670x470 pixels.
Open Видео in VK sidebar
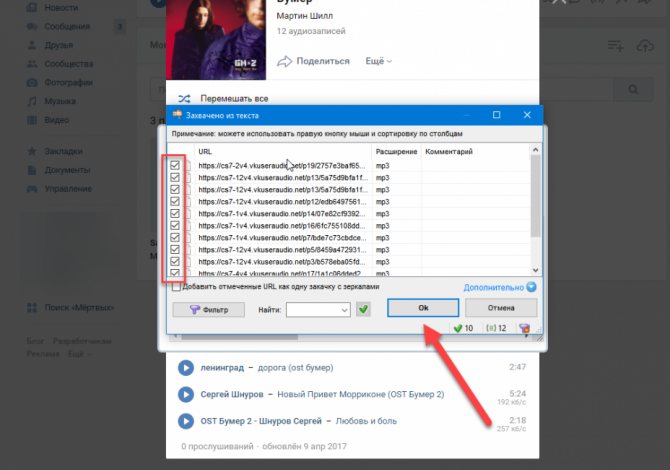(56, 120)
